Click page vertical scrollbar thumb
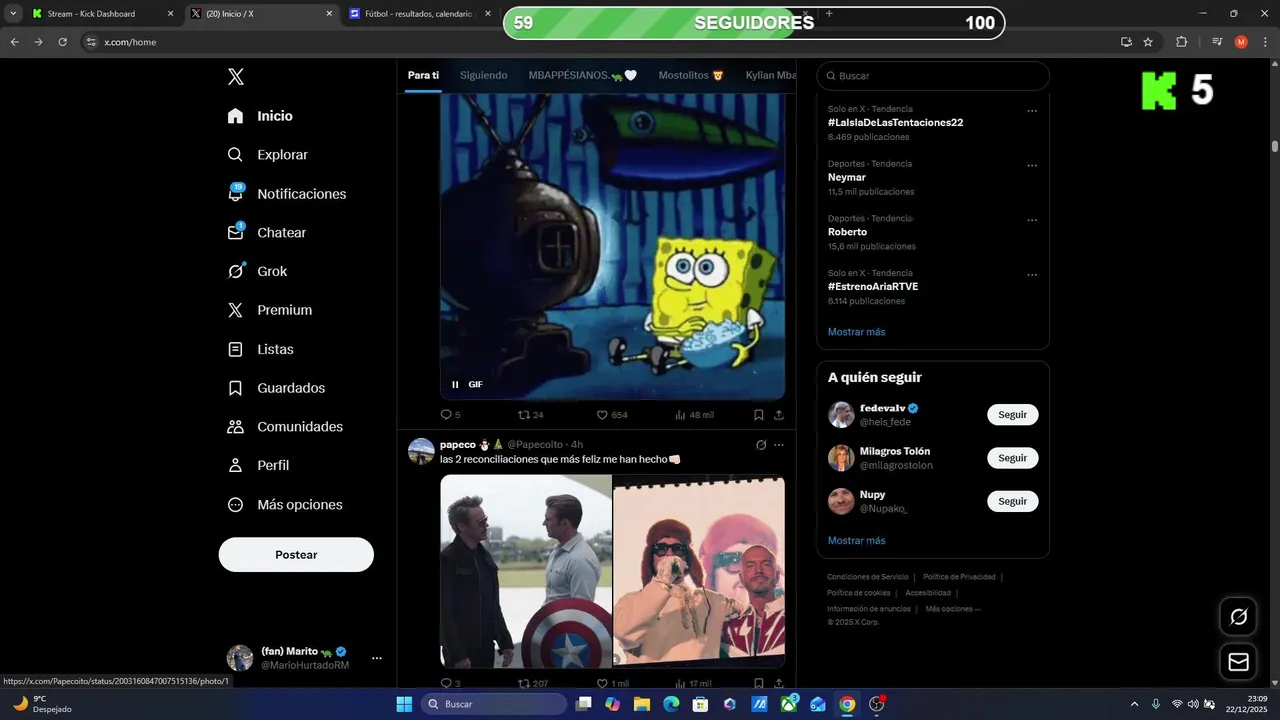The image size is (1280, 720). [x=1274, y=146]
